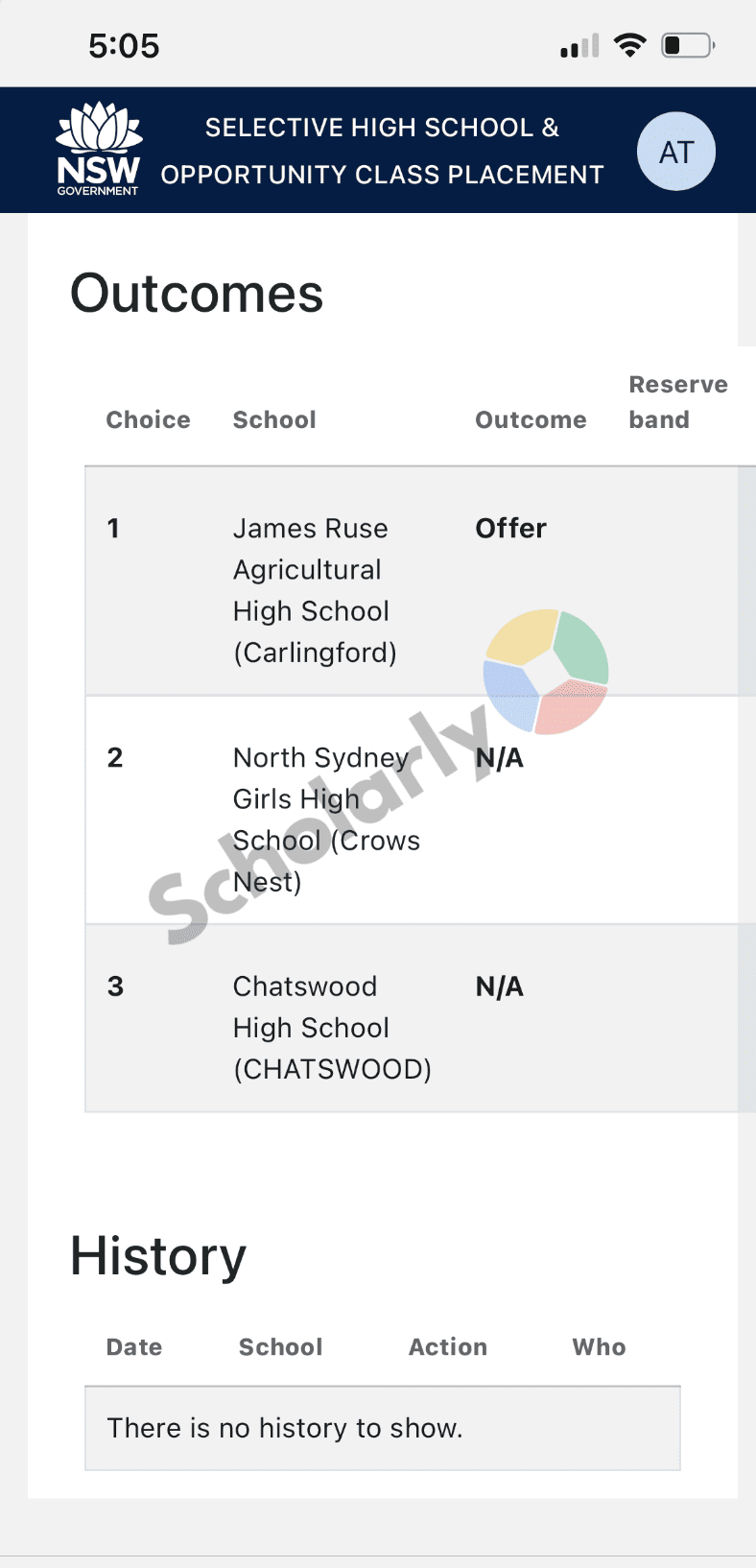
Task: Click the Choice column header
Action: coord(148,420)
